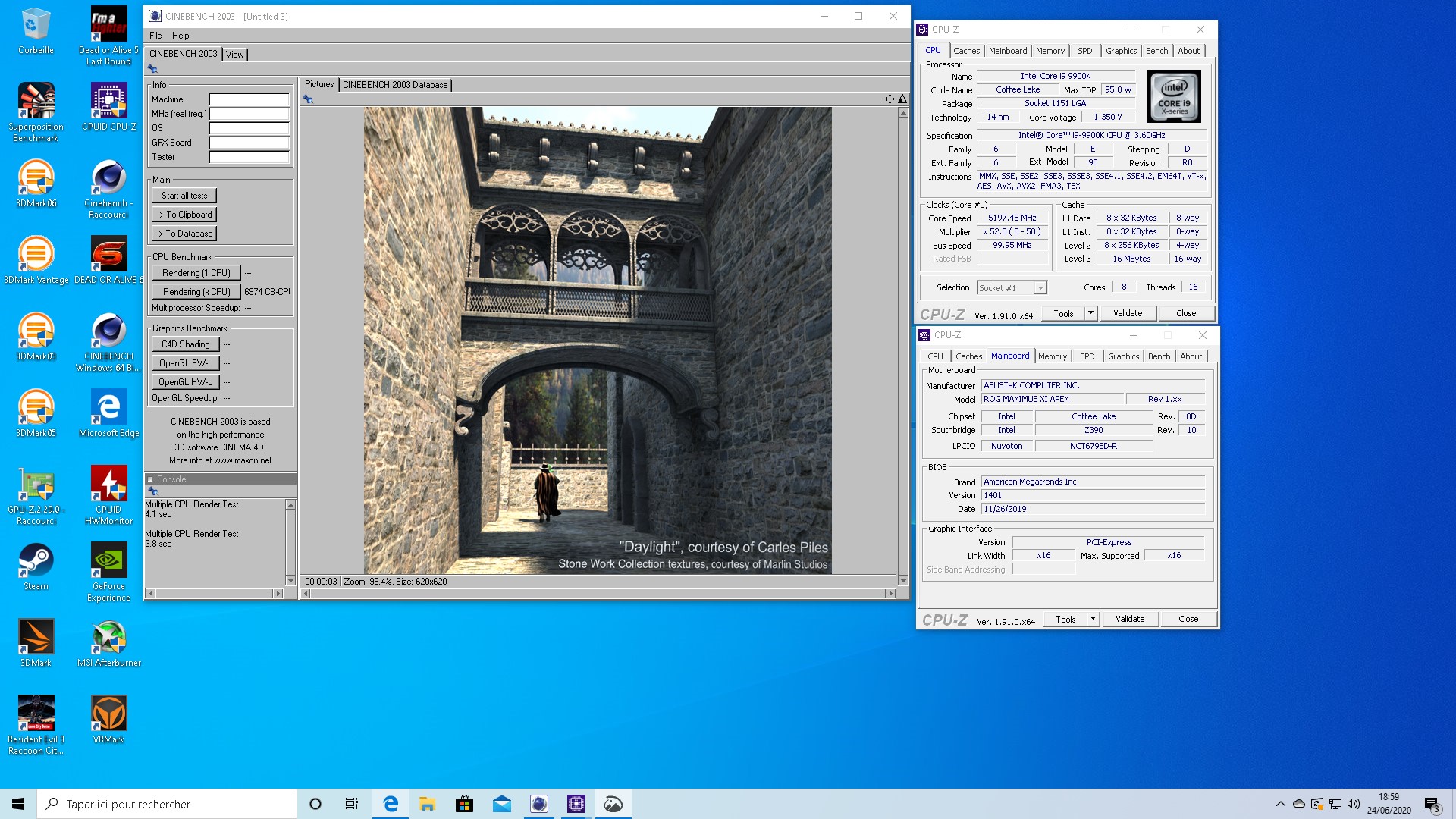Viewport: 1456px width, 819px height.
Task: Open Caches tab in top CPU-Z window
Action: pos(966,51)
